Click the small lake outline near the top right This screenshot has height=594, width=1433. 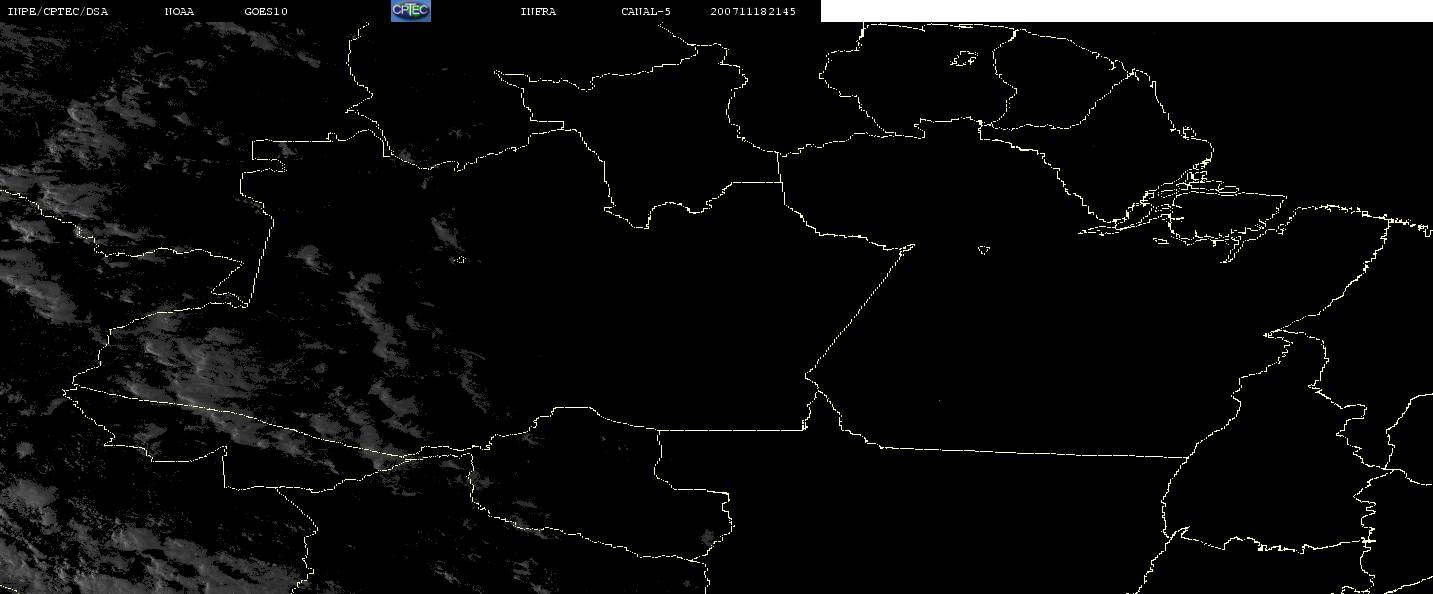click(964, 59)
